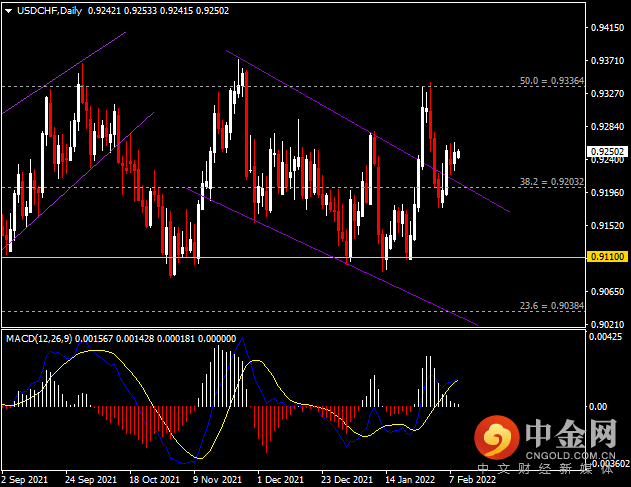
Task: Click the date label 18 Oct 2021
Action: 155,480
